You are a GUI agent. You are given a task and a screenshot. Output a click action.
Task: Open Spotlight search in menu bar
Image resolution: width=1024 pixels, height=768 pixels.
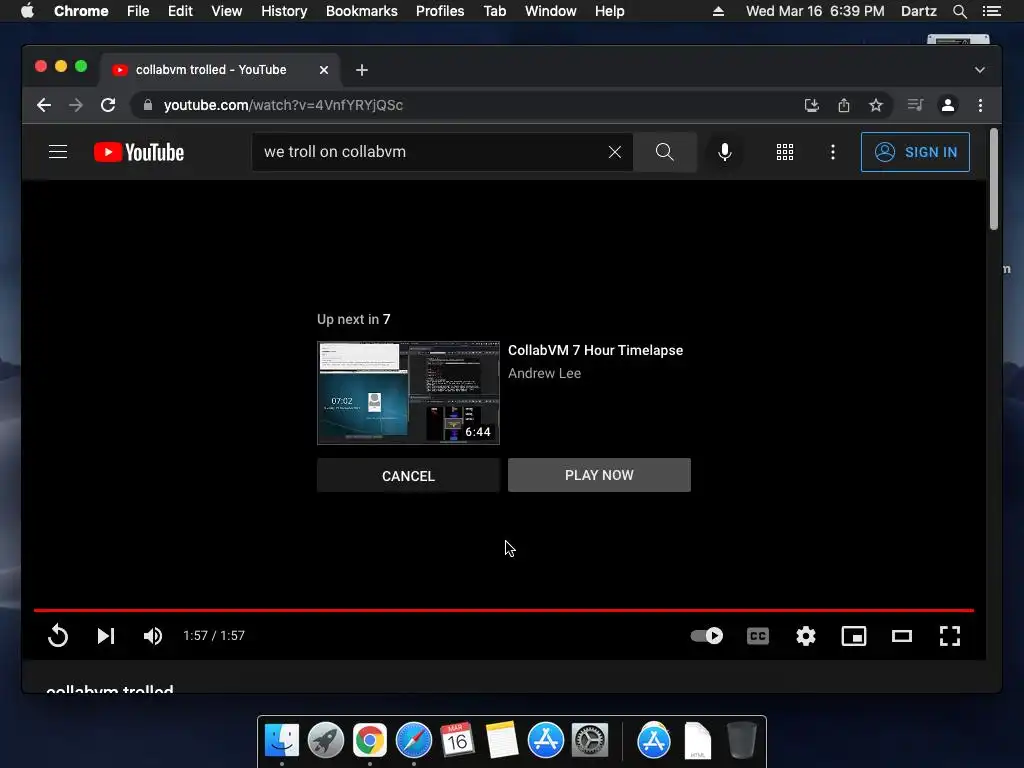pyautogui.click(x=959, y=11)
